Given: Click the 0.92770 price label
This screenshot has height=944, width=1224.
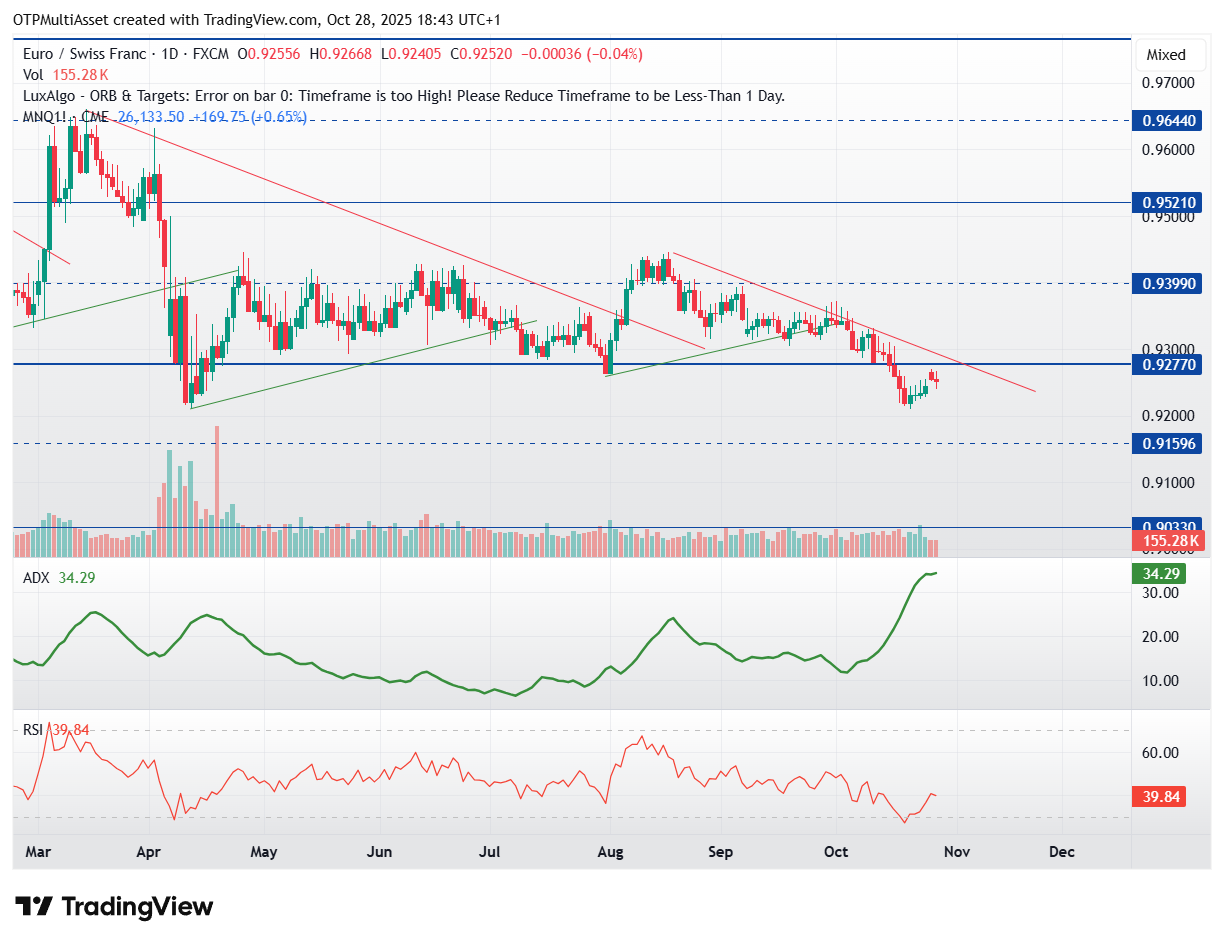Looking at the screenshot, I should [x=1169, y=365].
